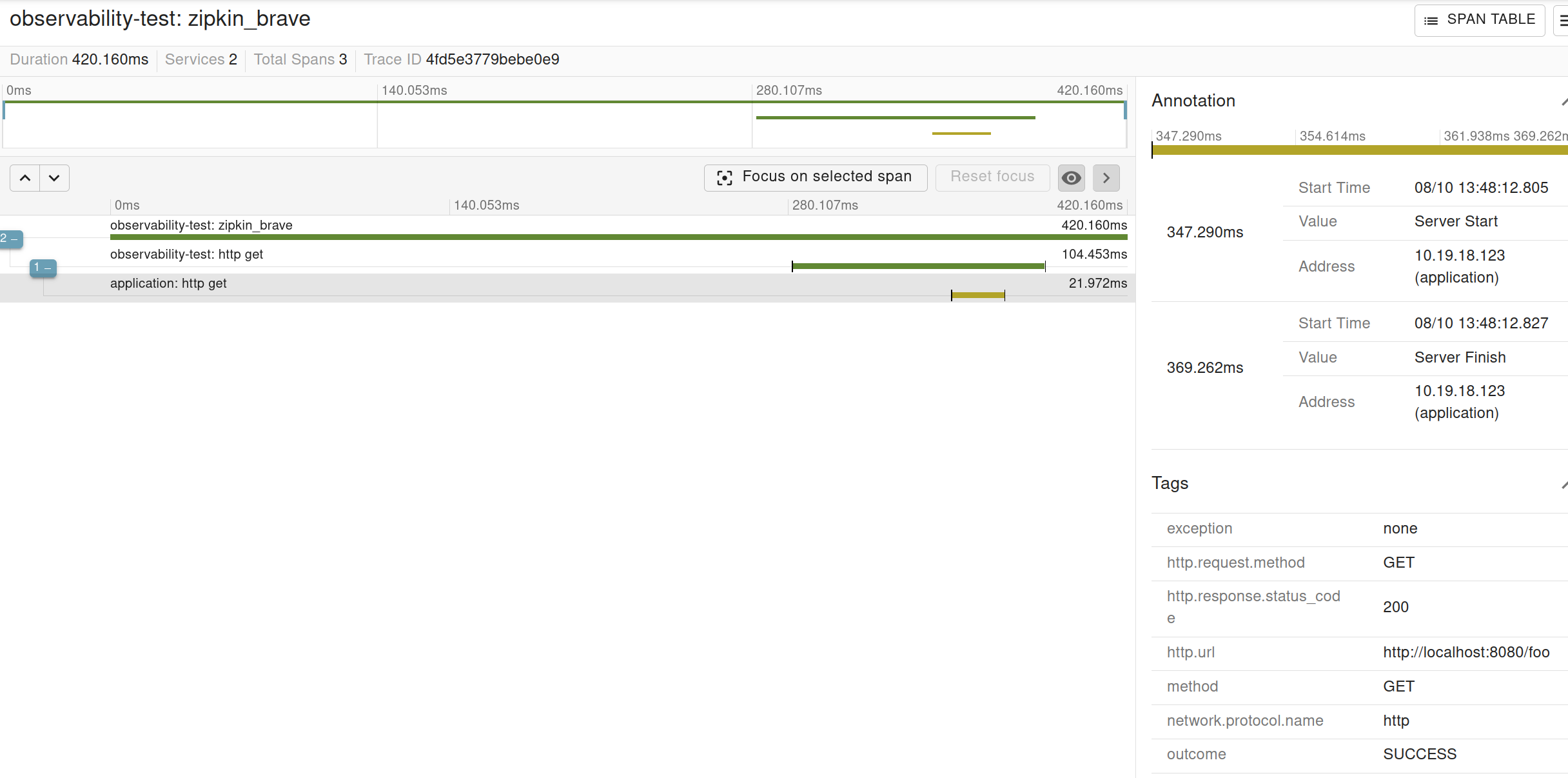Collapse the Tags section
The height and width of the screenshot is (778, 1568).
1563,484
